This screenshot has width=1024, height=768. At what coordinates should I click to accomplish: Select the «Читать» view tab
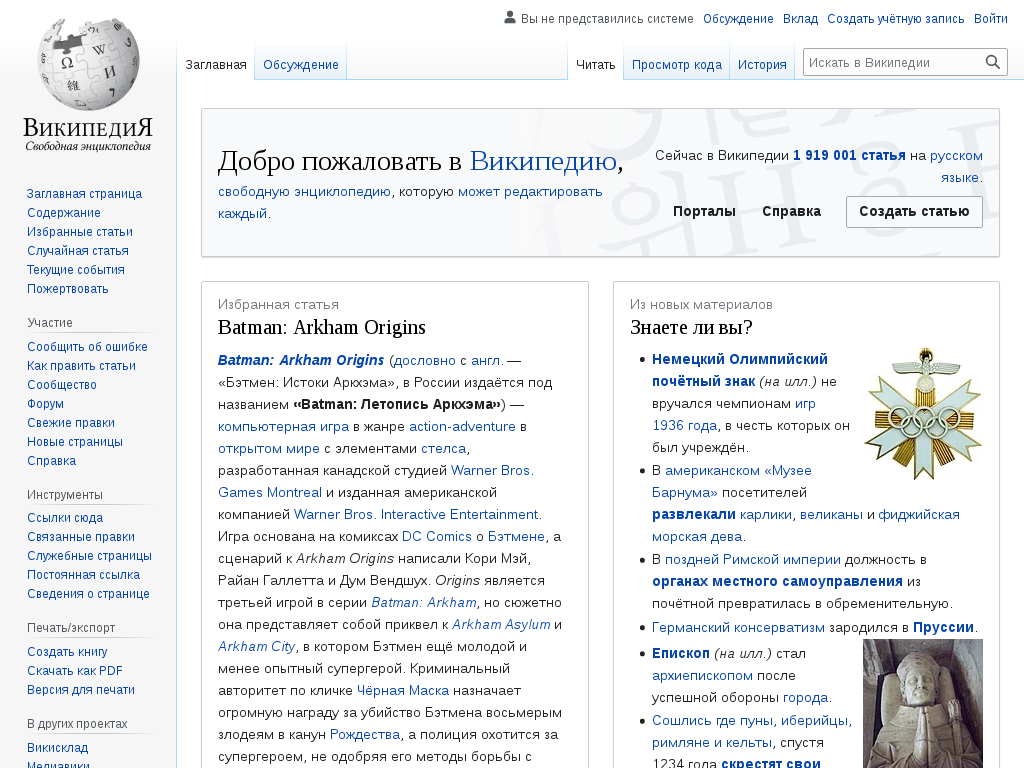click(596, 65)
